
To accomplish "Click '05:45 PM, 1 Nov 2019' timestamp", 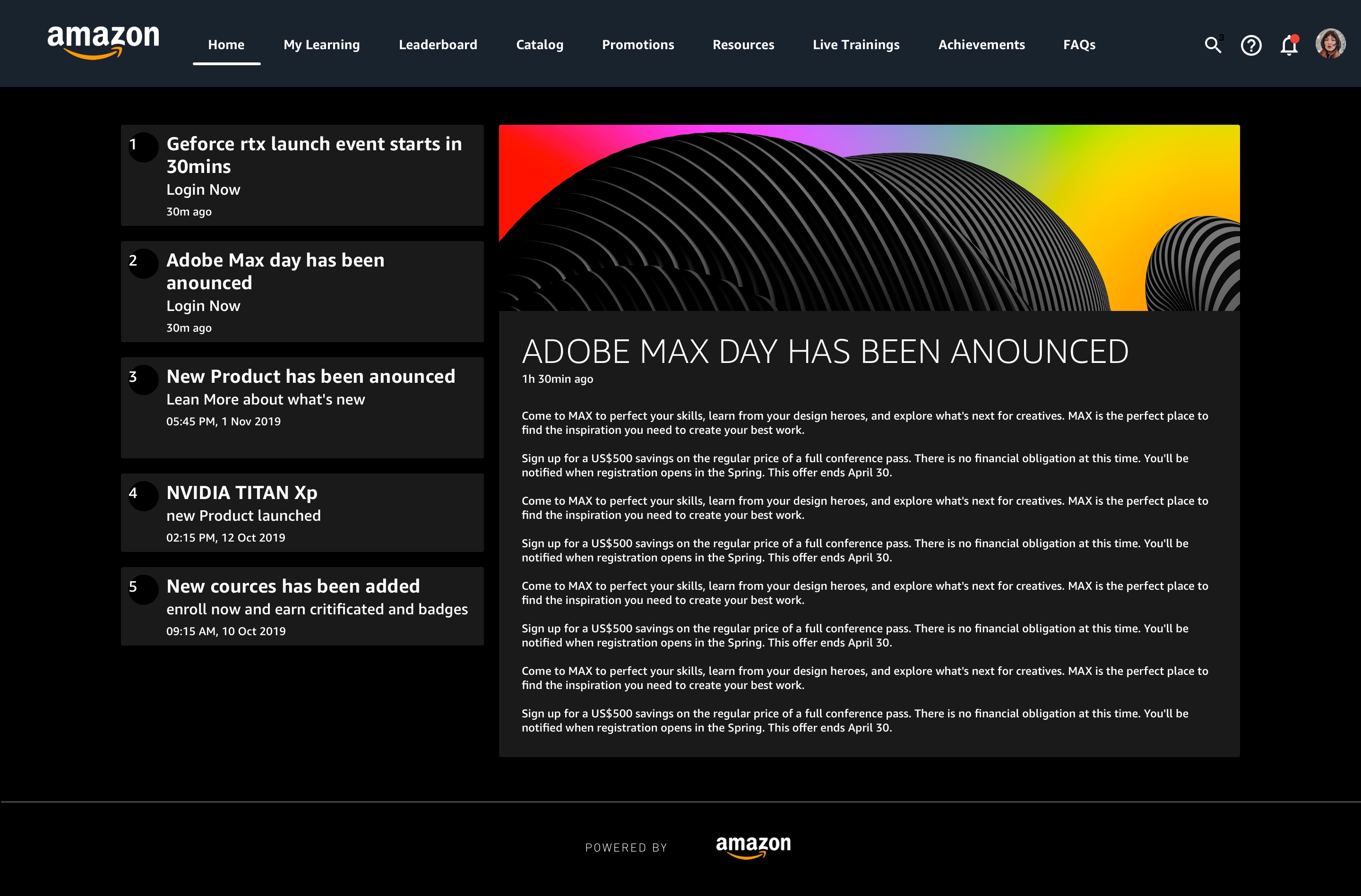I will pyautogui.click(x=223, y=422).
